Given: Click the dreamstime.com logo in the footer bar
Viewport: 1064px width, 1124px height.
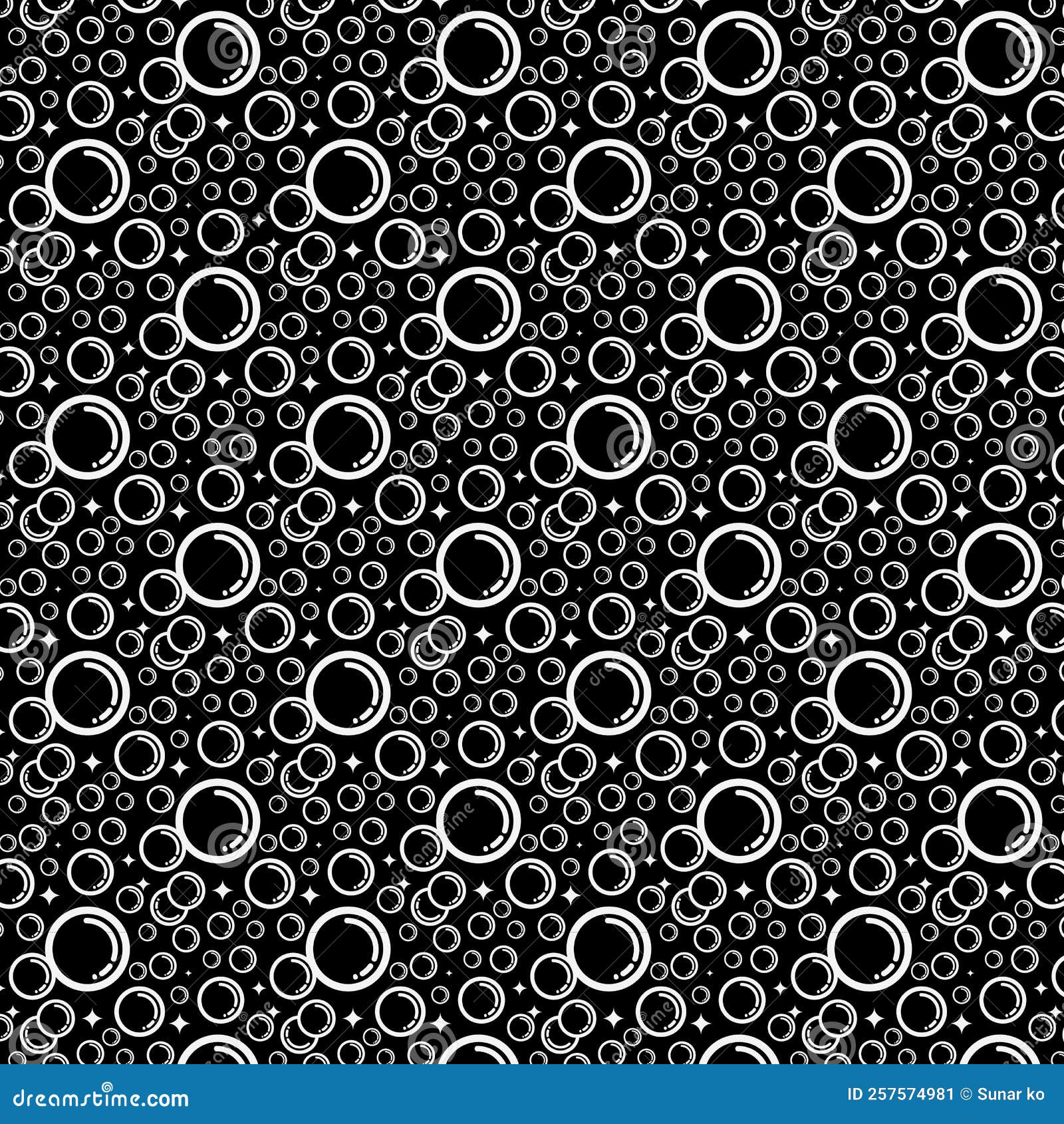Looking at the screenshot, I should click(100, 1099).
